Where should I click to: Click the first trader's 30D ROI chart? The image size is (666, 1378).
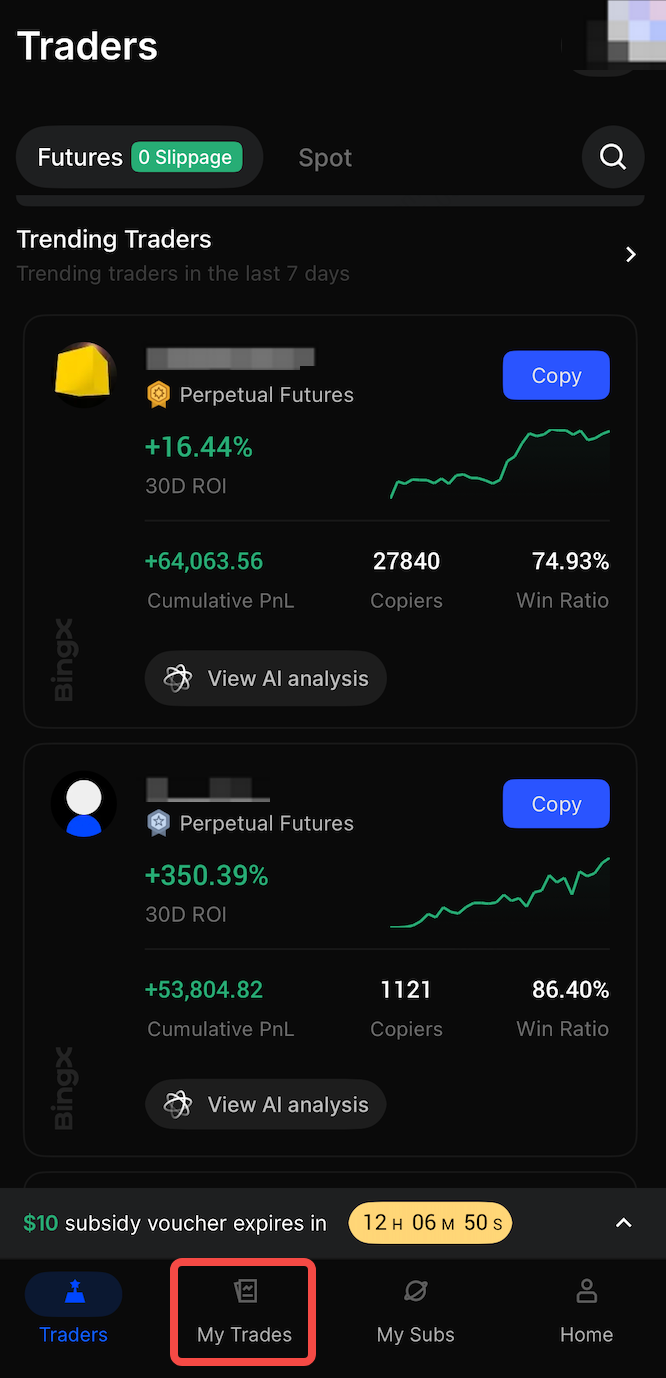[x=500, y=463]
